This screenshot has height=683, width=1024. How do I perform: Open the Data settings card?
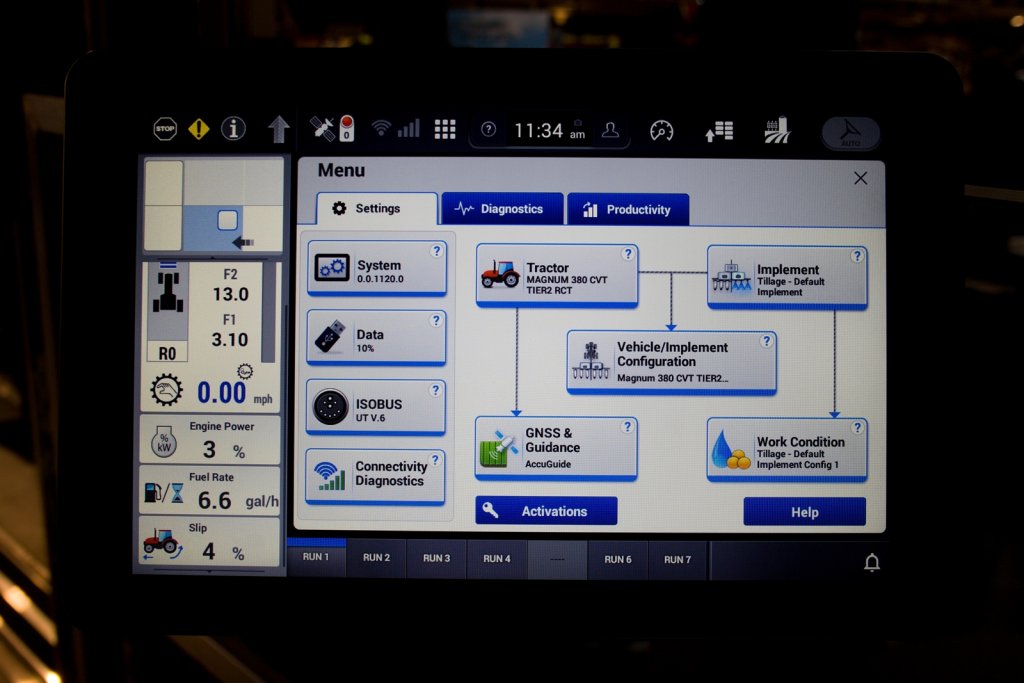377,337
